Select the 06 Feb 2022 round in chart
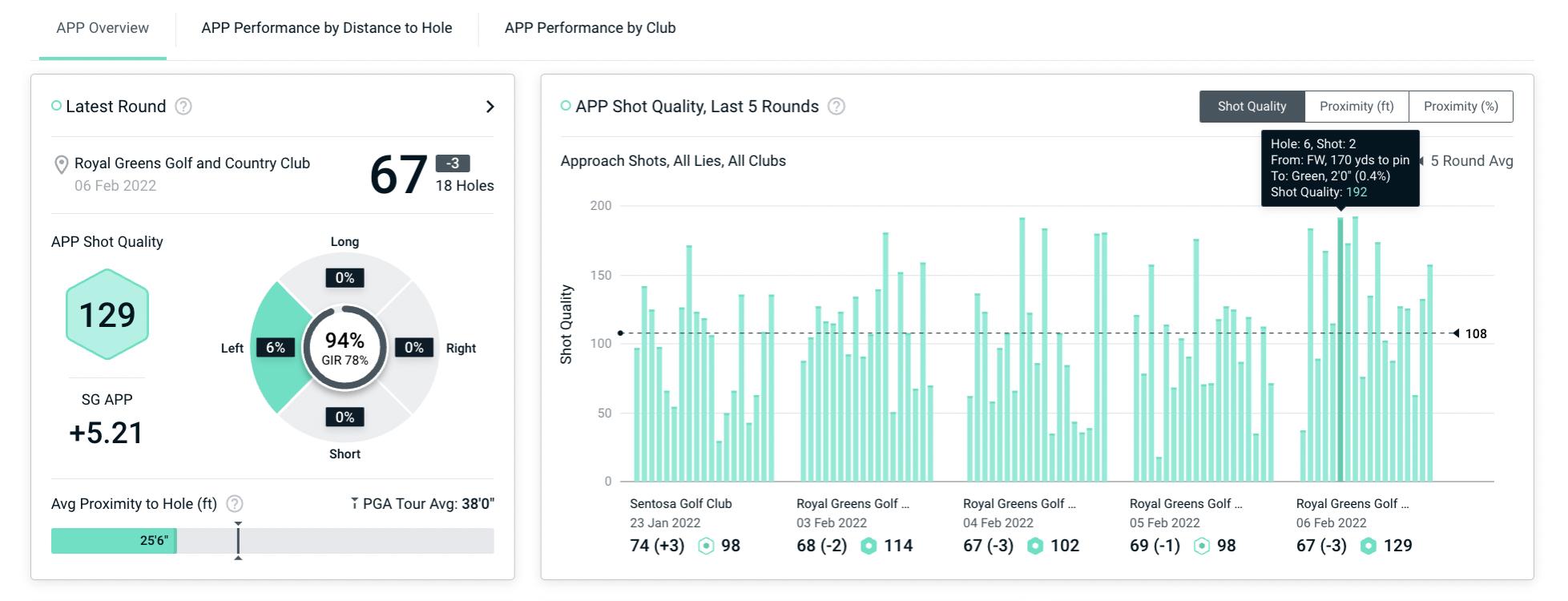This screenshot has height=601, width=1568. pos(1332,523)
